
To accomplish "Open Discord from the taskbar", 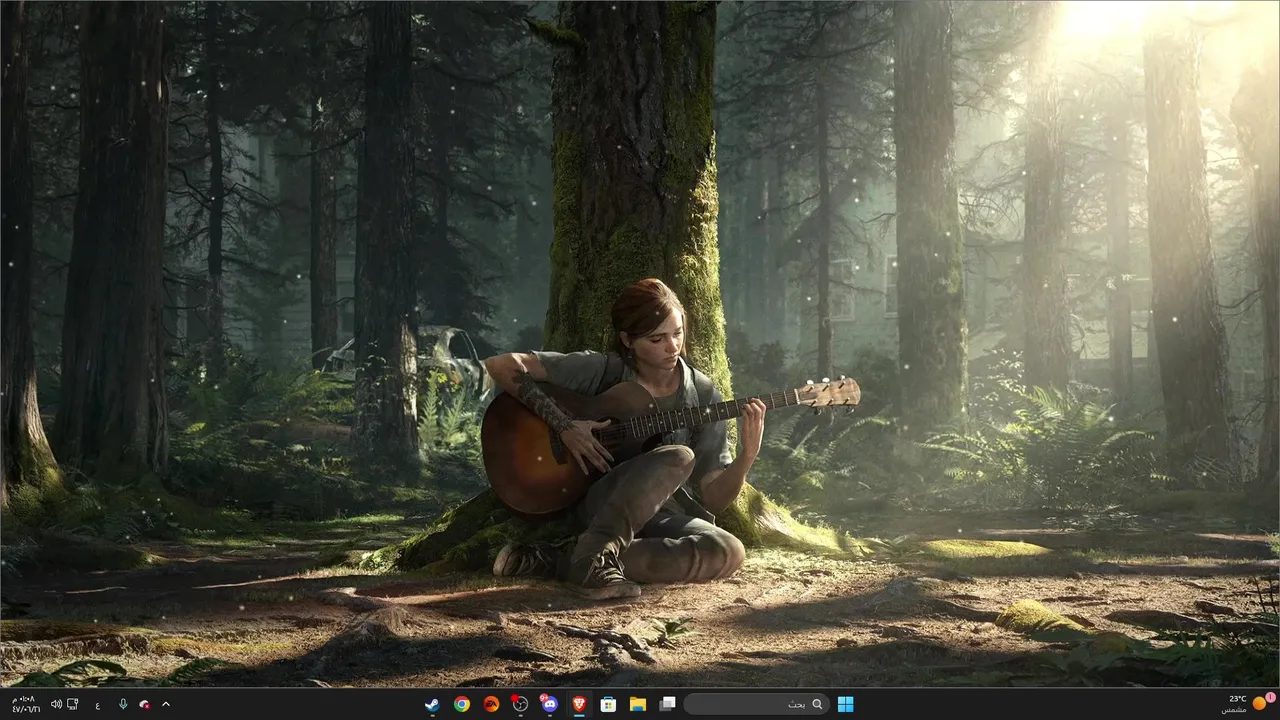I will (549, 704).
